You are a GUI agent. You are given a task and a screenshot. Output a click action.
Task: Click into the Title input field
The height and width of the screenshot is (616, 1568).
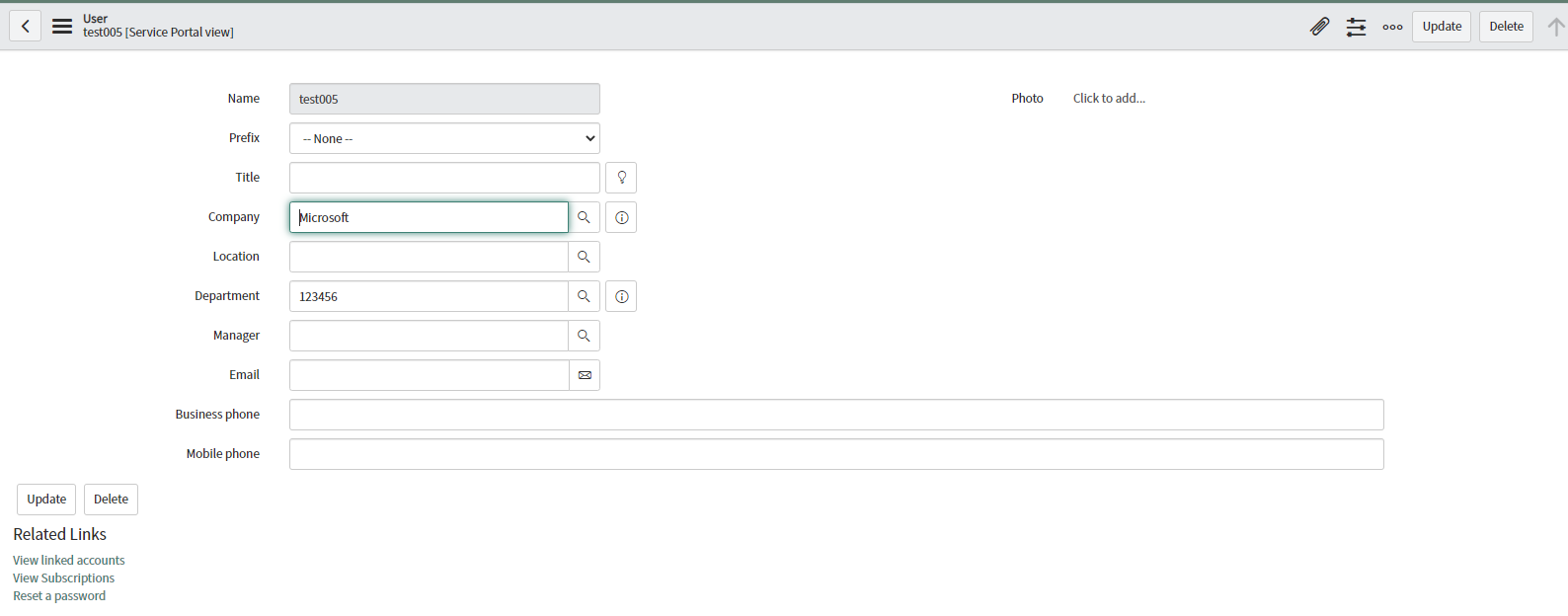444,178
